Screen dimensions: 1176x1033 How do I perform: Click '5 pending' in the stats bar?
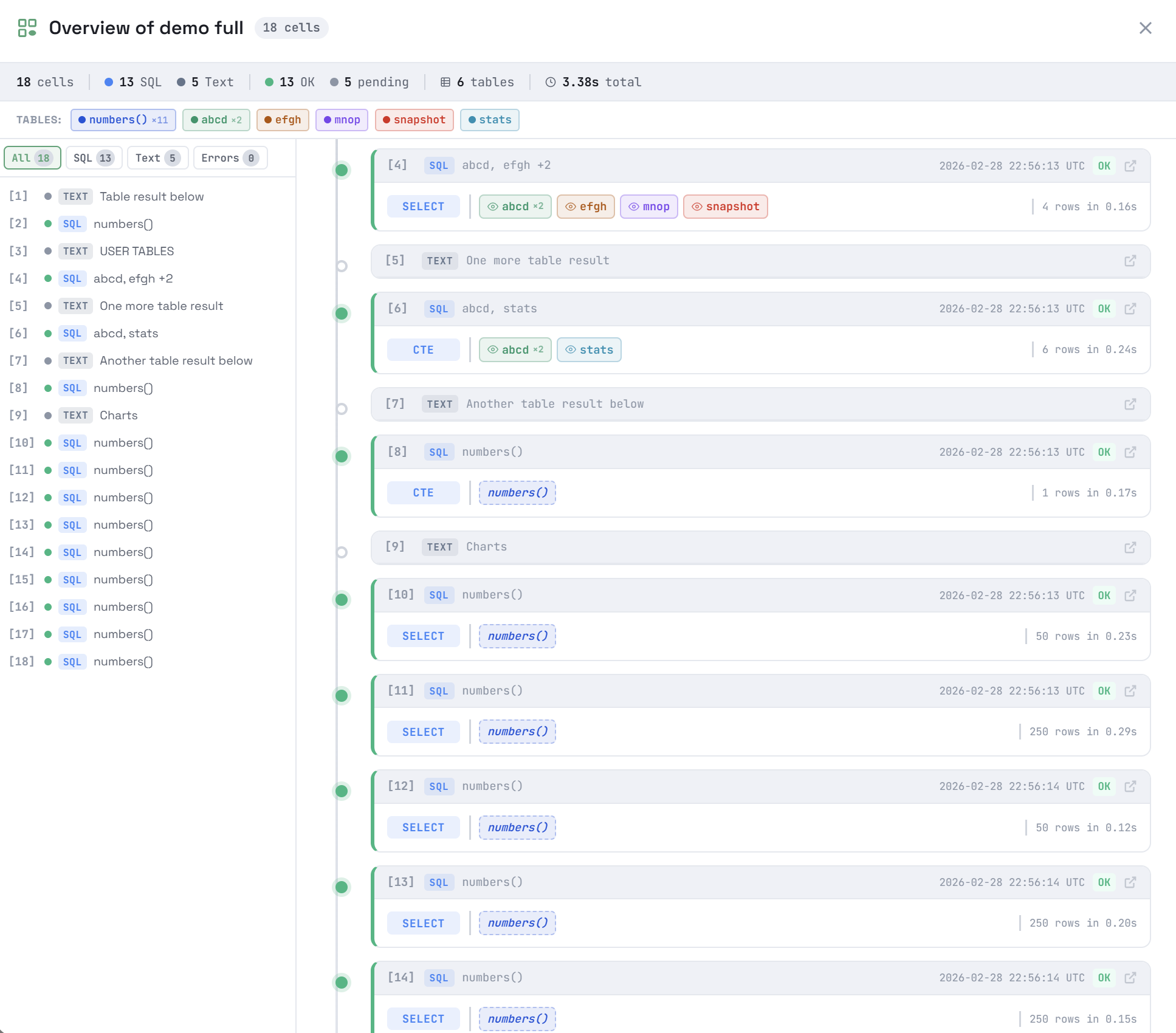[370, 82]
